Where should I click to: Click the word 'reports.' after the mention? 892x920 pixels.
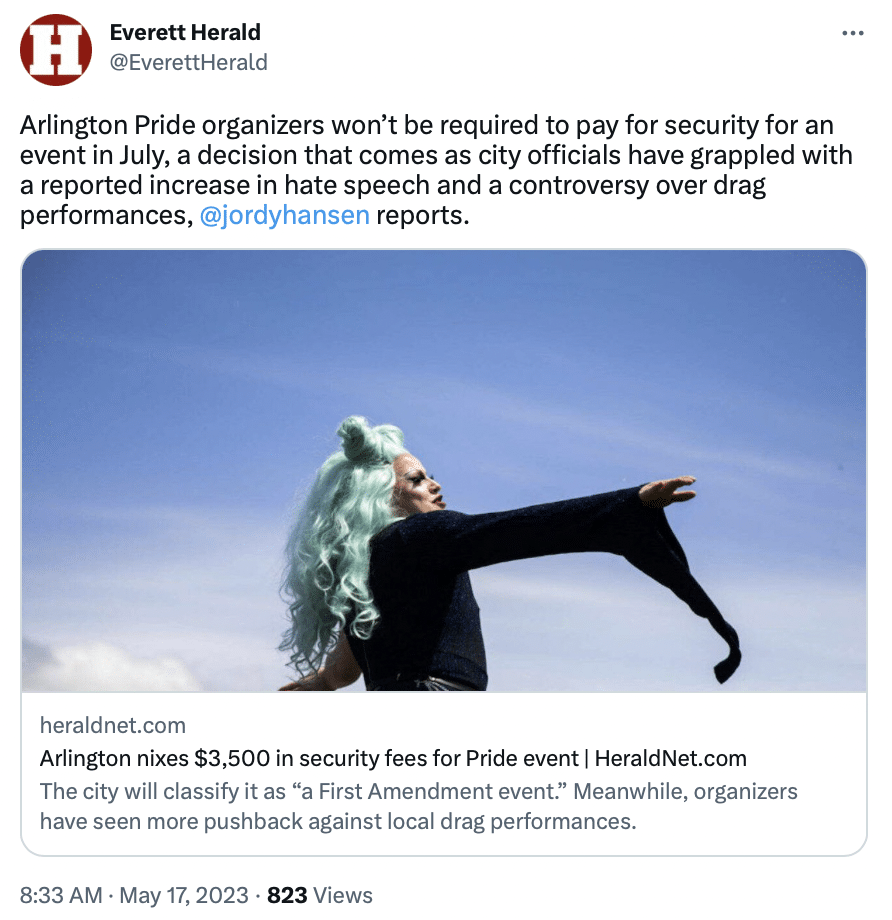tap(423, 215)
